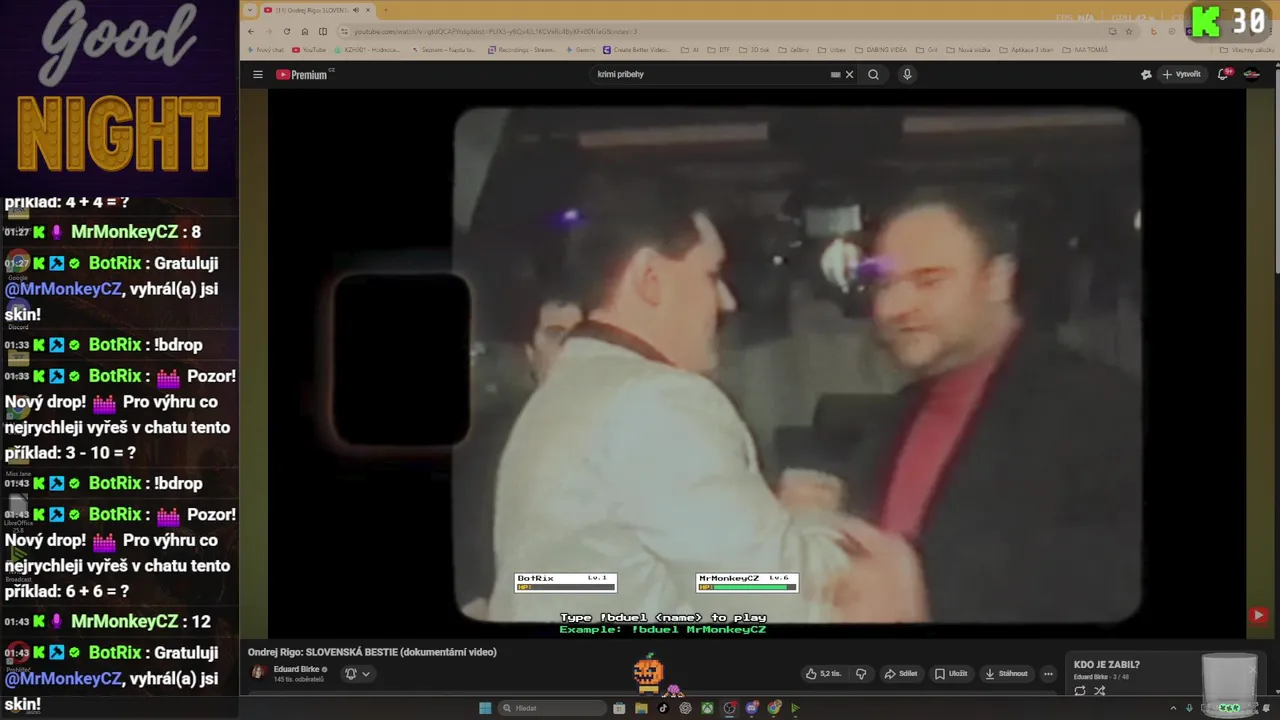Start voice search with microphone
Viewport: 1280px width, 720px height.
coord(907,74)
